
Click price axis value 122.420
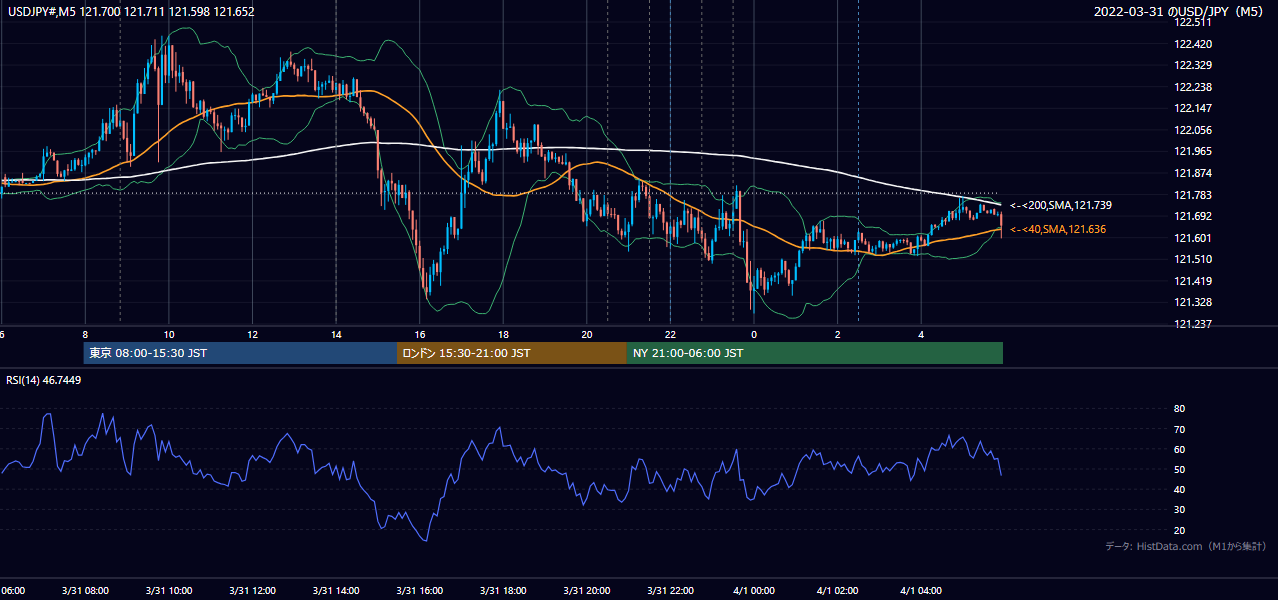click(1194, 44)
